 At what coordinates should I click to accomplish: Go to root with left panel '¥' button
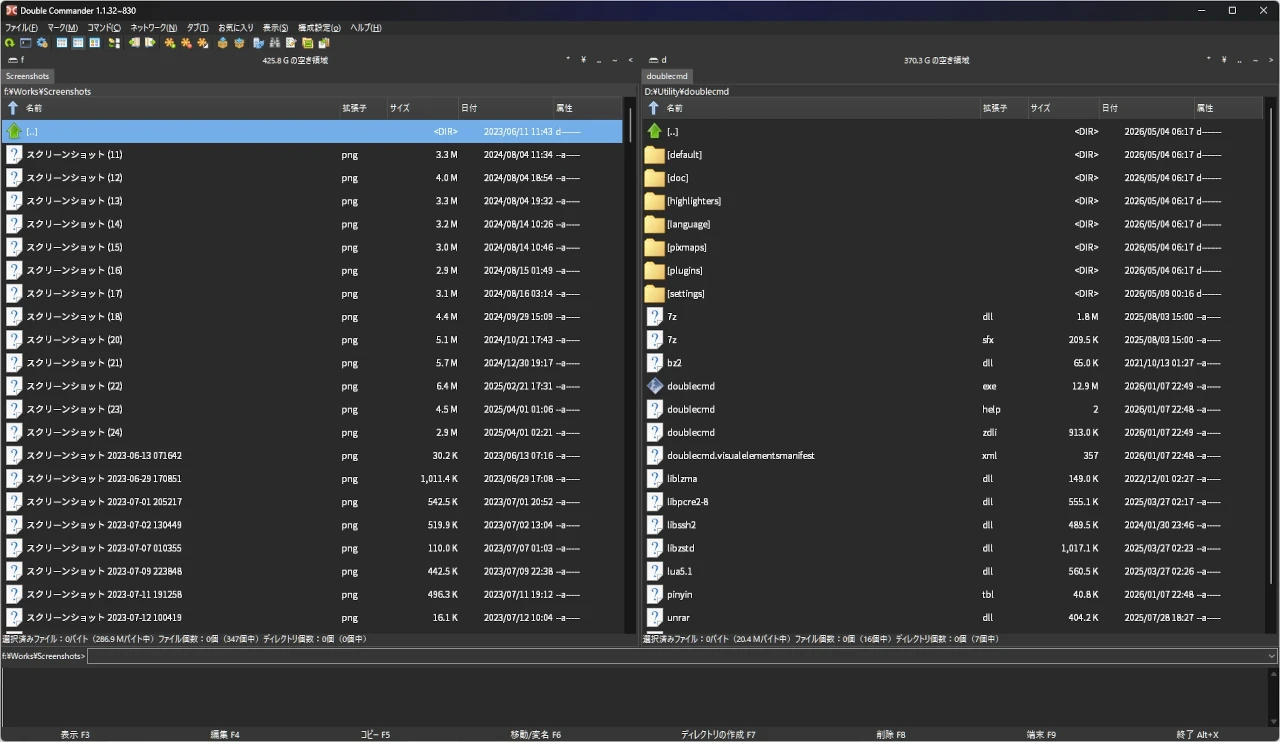click(x=583, y=60)
